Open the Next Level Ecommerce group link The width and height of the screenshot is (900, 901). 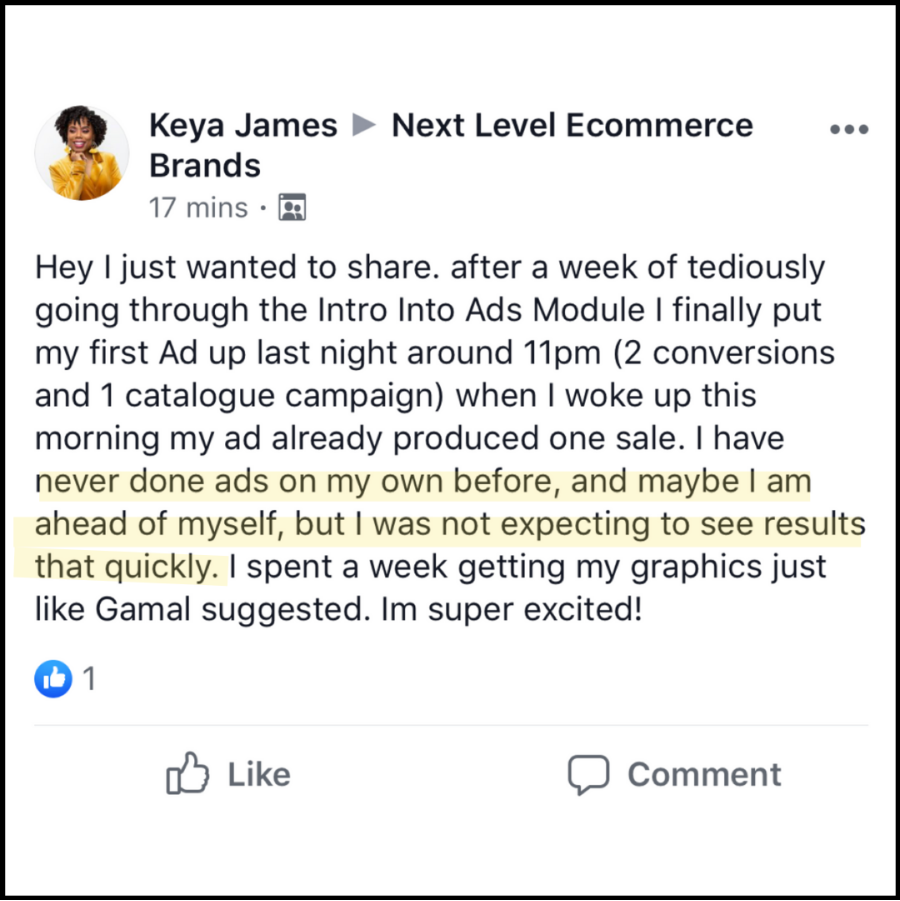572,126
